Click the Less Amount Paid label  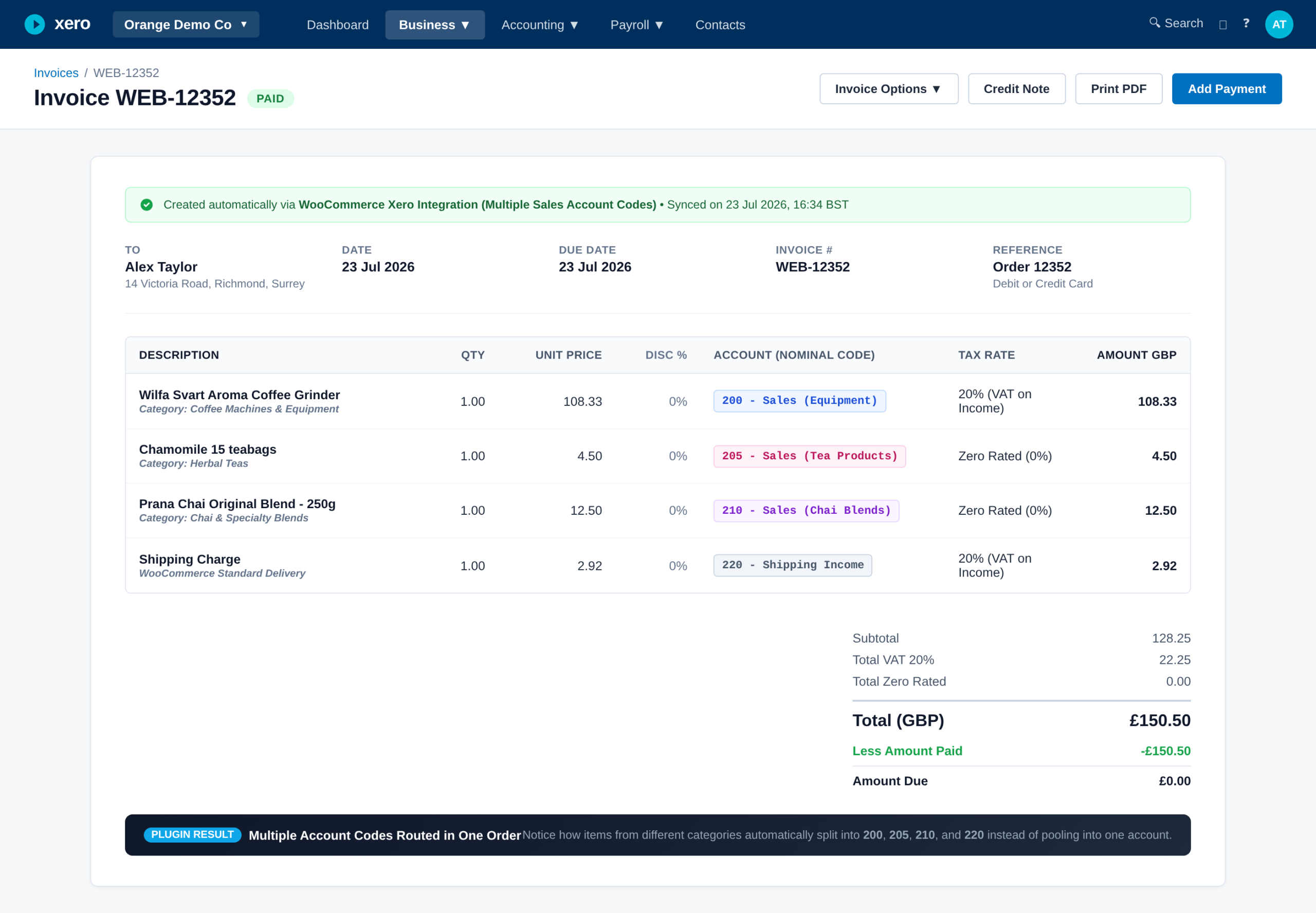[907, 751]
